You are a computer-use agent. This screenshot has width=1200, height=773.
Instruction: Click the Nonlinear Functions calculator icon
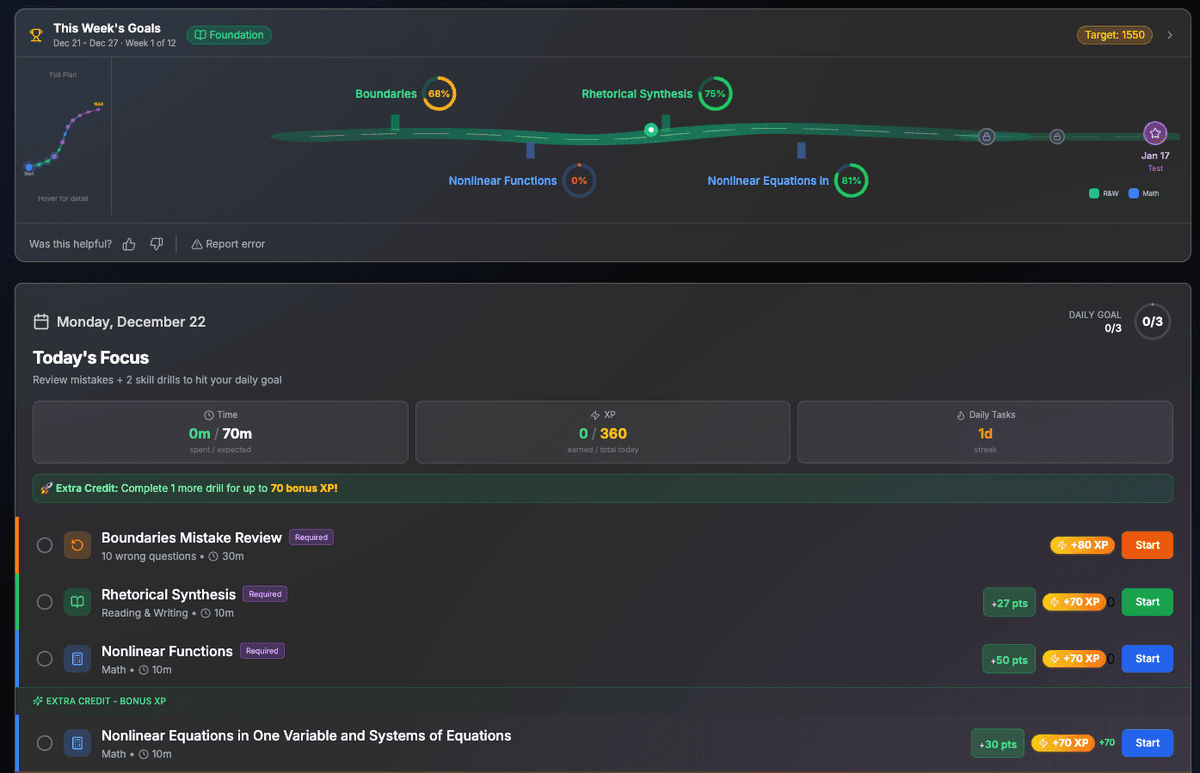pyautogui.click(x=77, y=659)
